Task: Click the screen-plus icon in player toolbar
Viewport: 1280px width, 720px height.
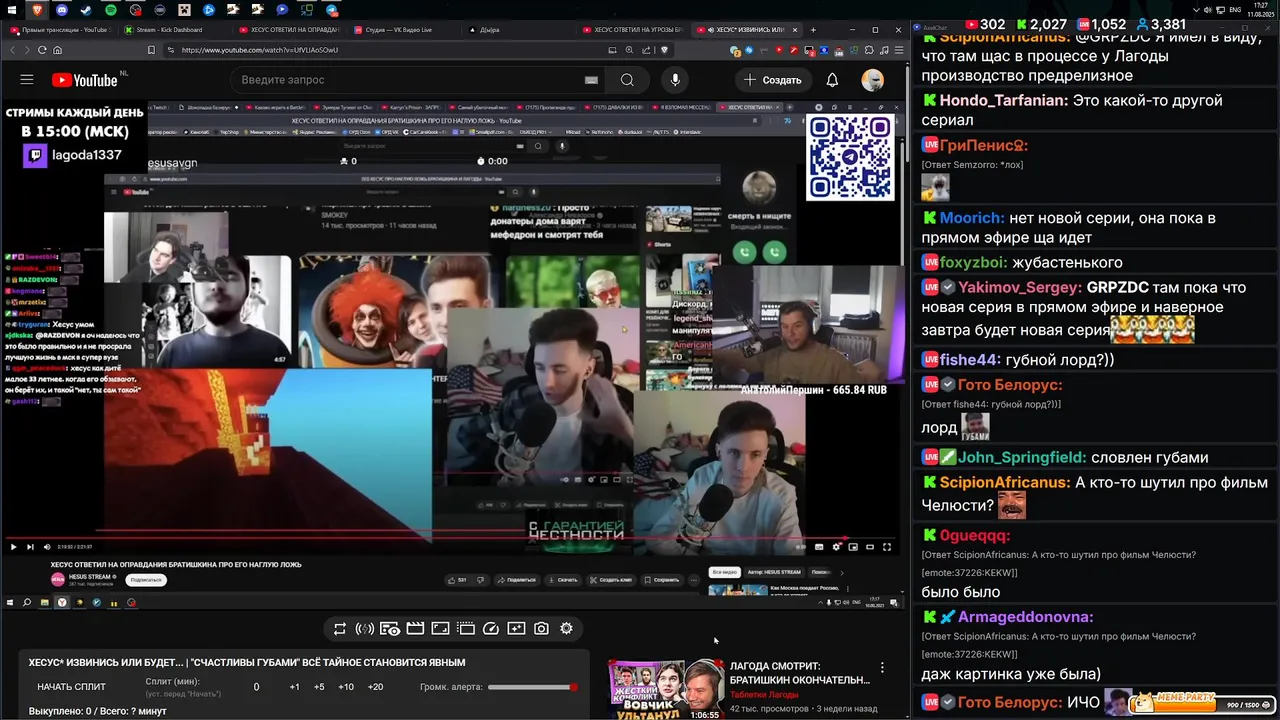Action: tap(516, 629)
